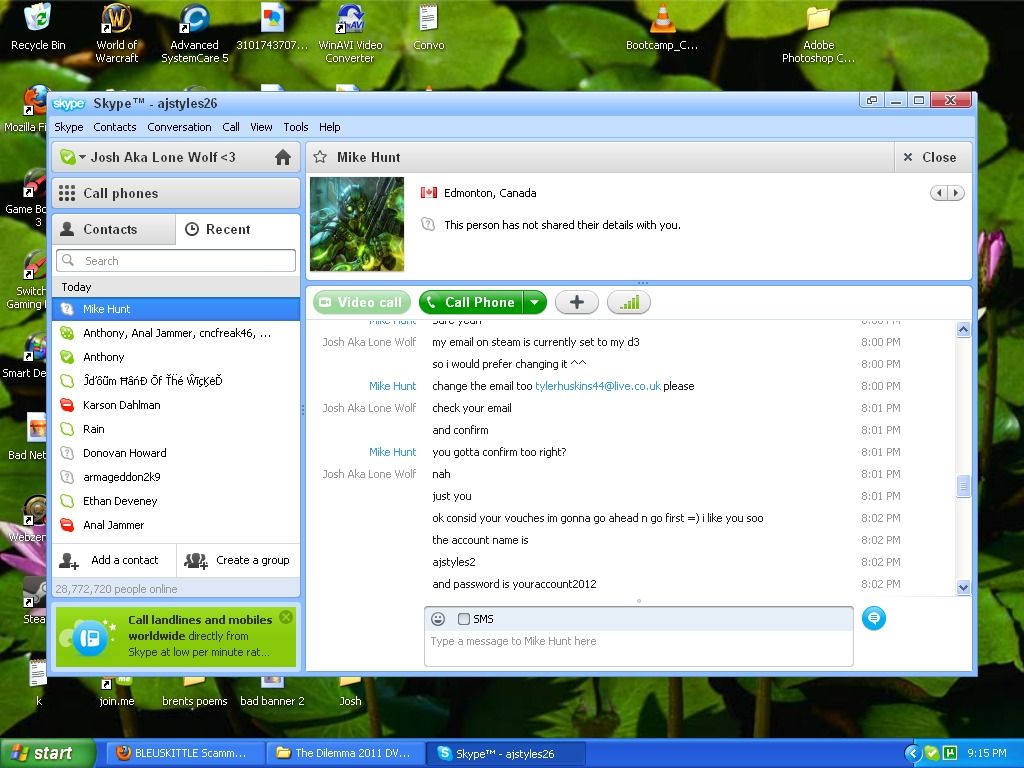This screenshot has width=1024, height=768.
Task: Open the Skype menu
Action: point(69,127)
